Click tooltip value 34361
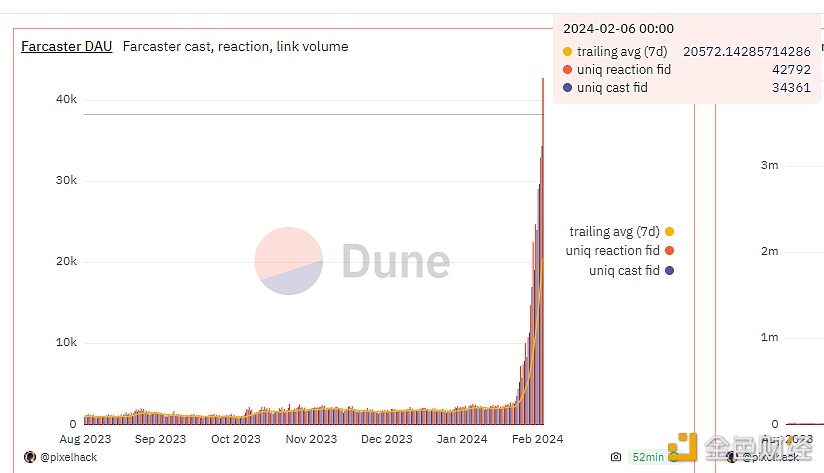This screenshot has width=824, height=473. (x=791, y=87)
